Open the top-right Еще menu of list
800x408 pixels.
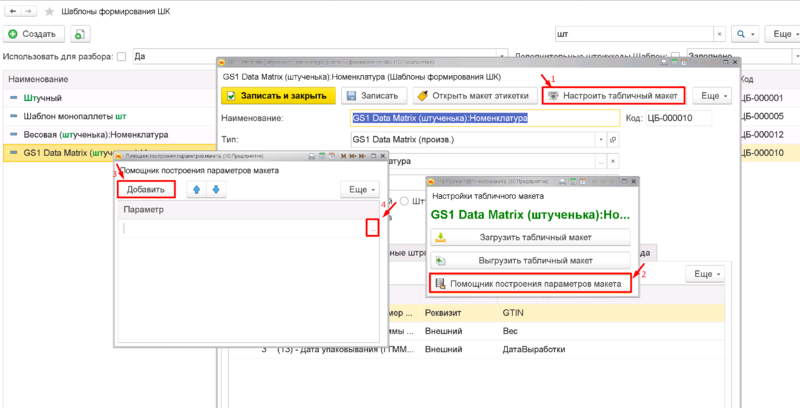(x=782, y=34)
